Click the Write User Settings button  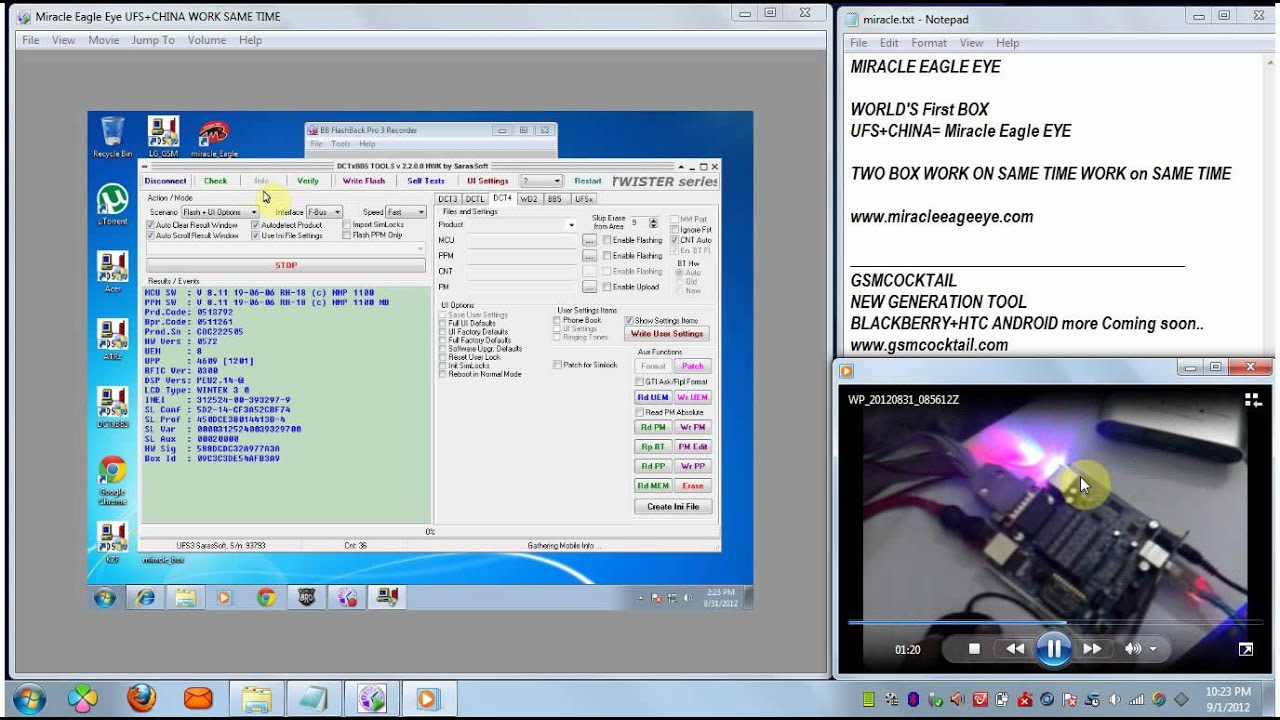tap(667, 333)
